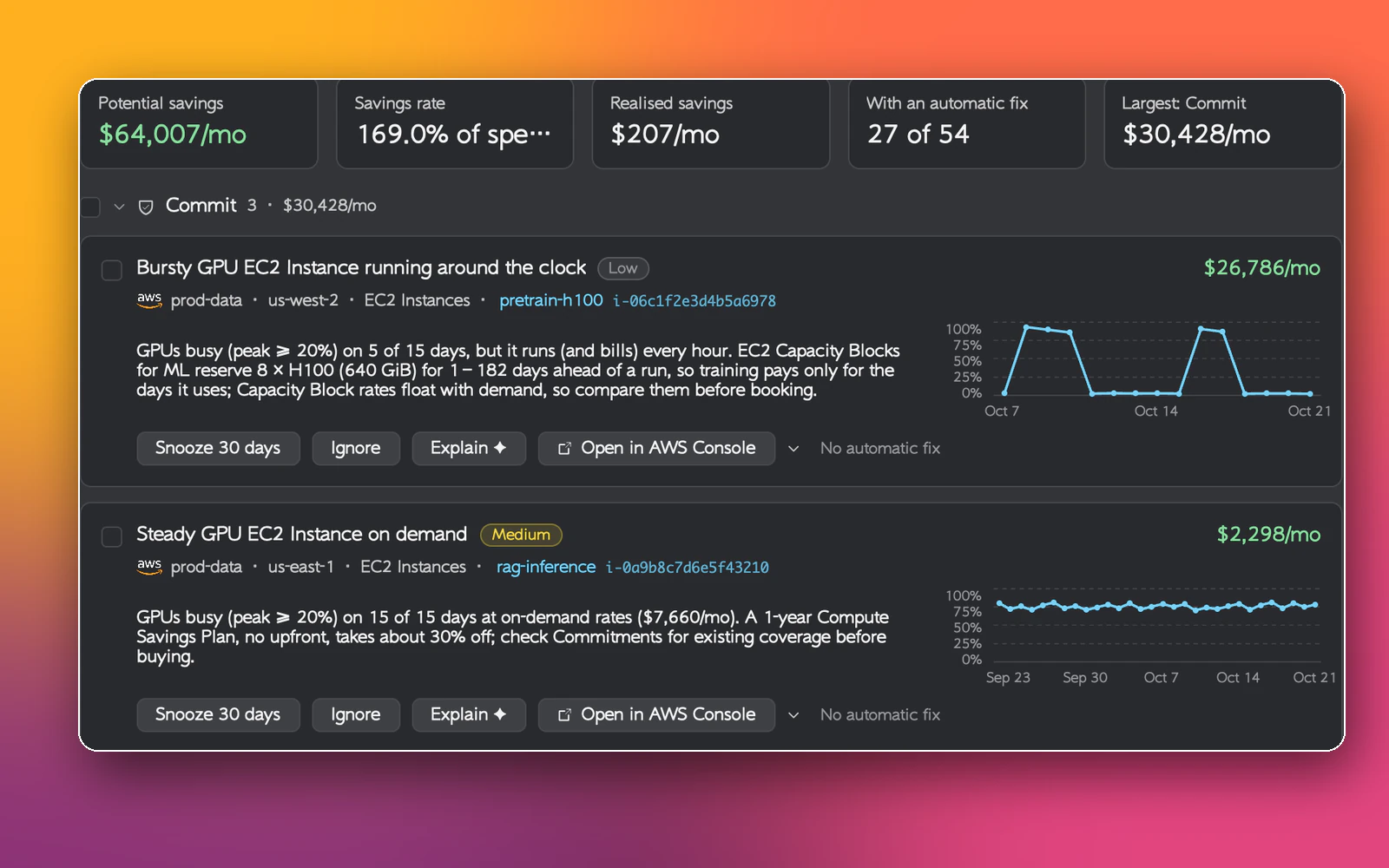Screen dimensions: 1389x868
Task: Collapse the Commit group chevron
Action: coord(119,207)
